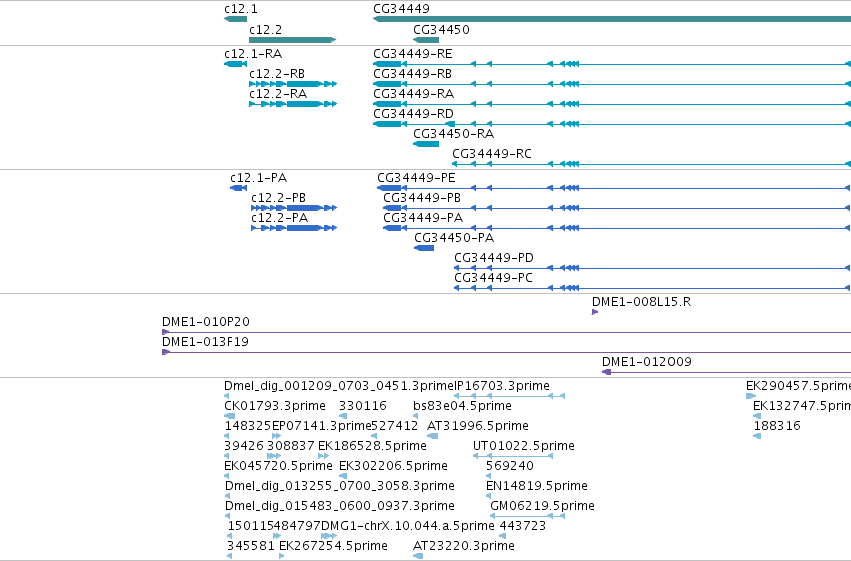Open the CG34449-PA protein label

[x=423, y=218]
